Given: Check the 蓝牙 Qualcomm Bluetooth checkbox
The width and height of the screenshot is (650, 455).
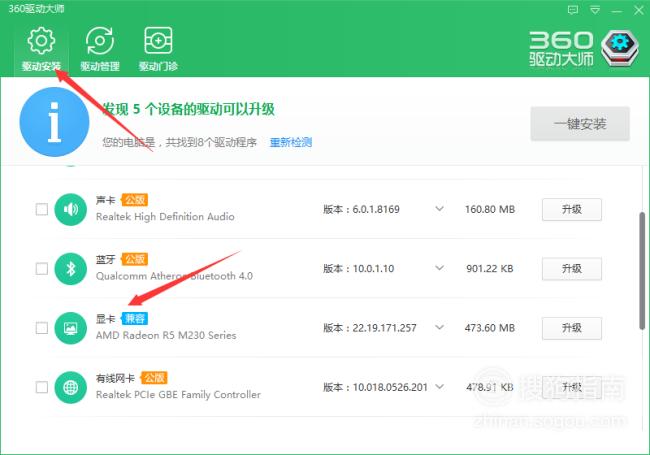Looking at the screenshot, I should 42,269.
